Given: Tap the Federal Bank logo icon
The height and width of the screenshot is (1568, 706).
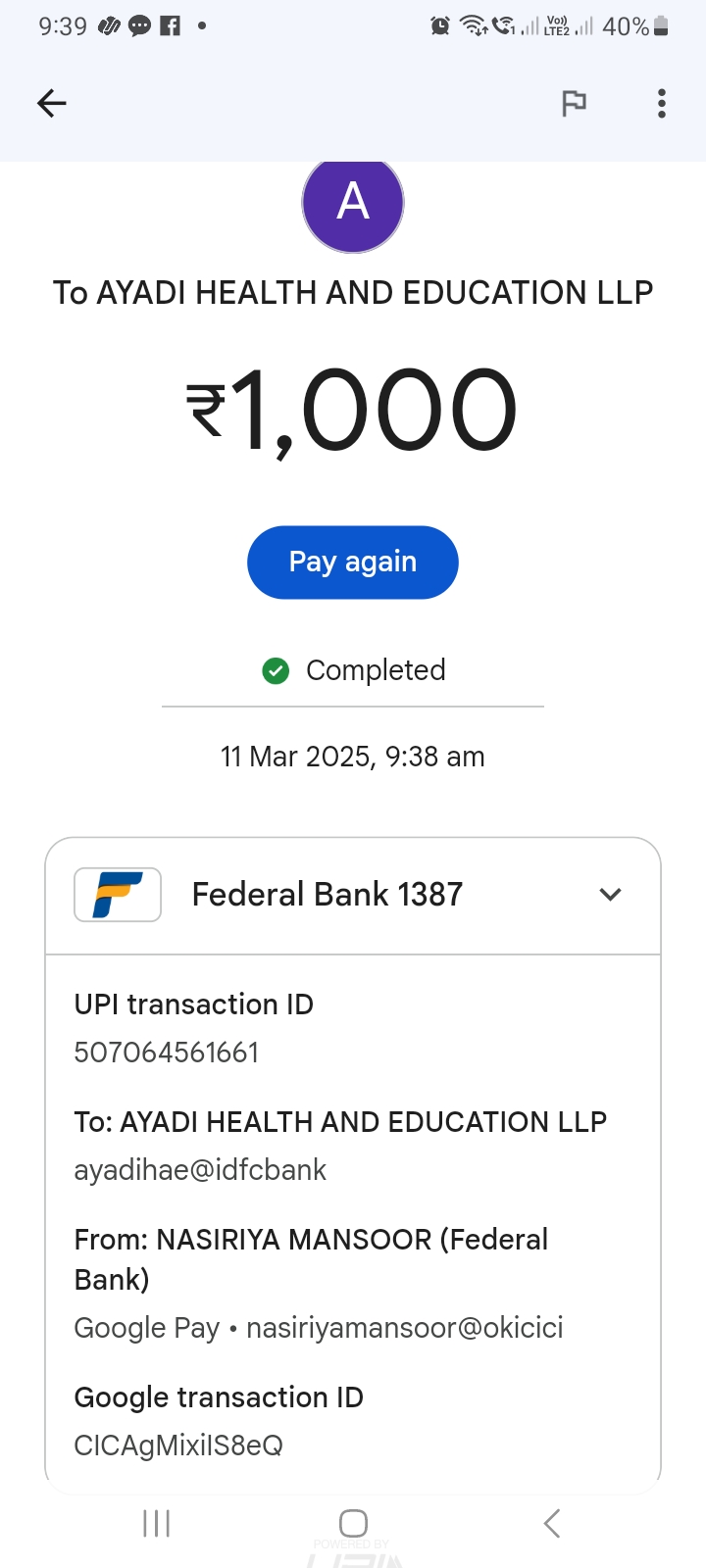Looking at the screenshot, I should 118,894.
